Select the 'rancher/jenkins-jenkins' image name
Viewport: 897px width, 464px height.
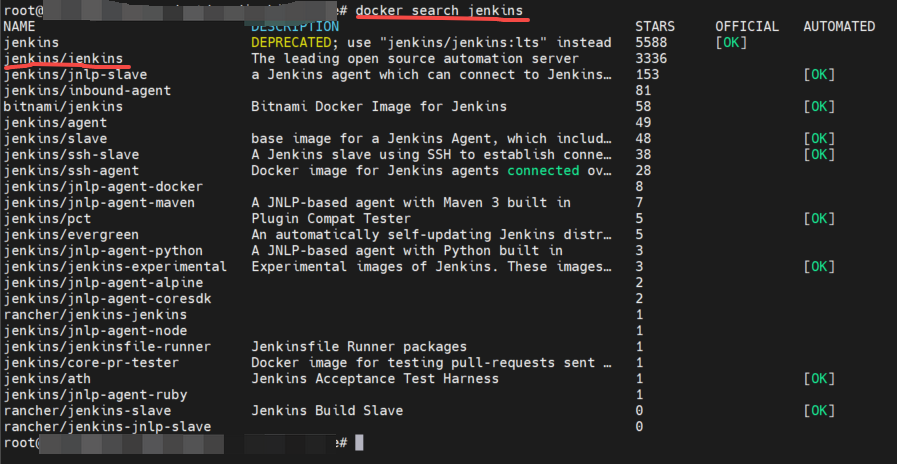(x=95, y=315)
